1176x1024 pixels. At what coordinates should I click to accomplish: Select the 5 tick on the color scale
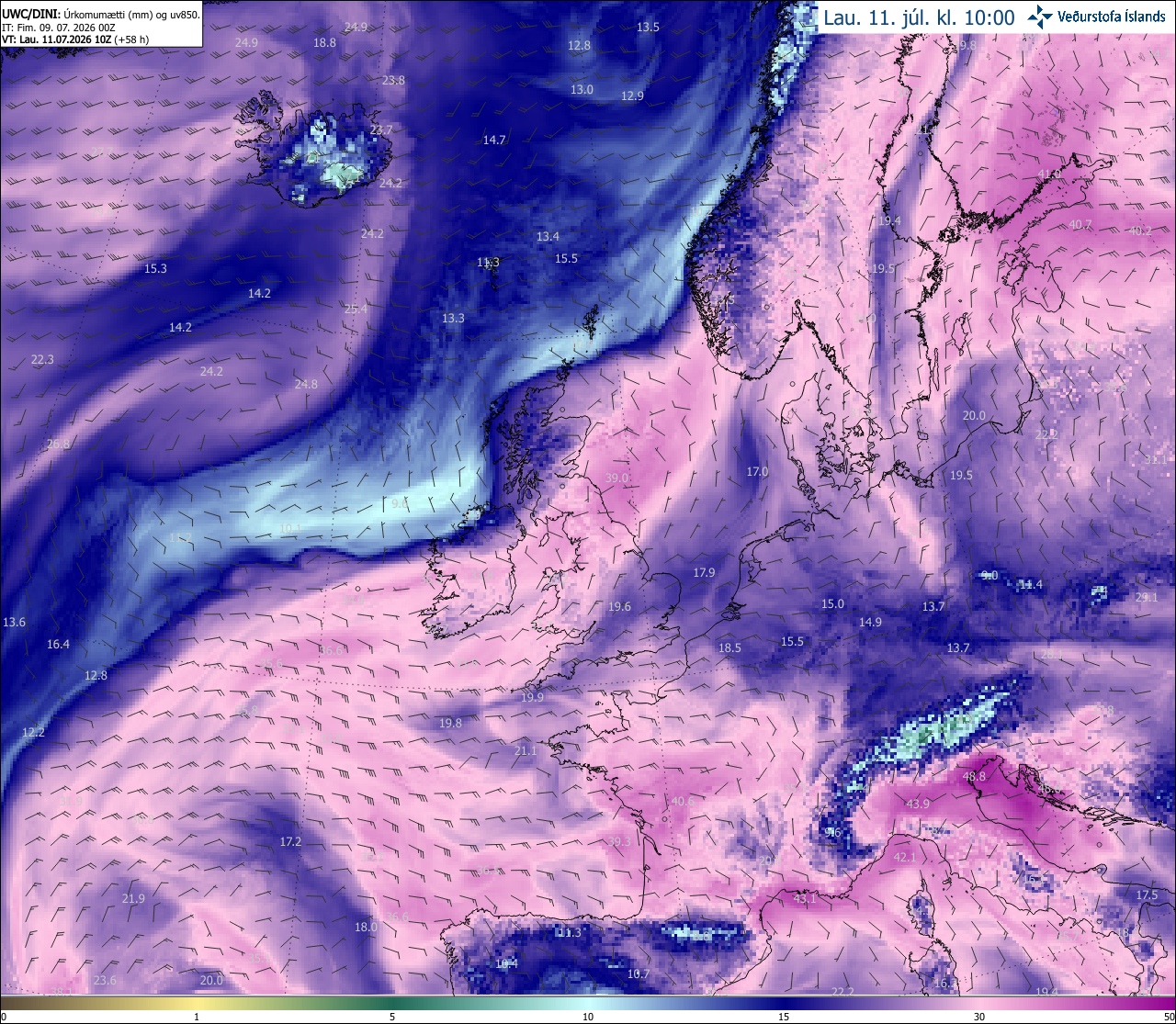[x=392, y=1017]
